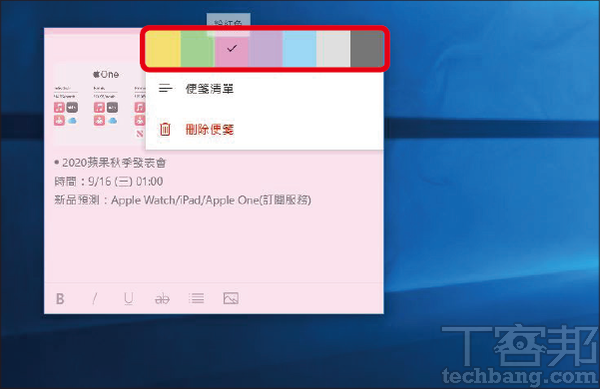Select the pink note color with checkmark

[x=232, y=49]
